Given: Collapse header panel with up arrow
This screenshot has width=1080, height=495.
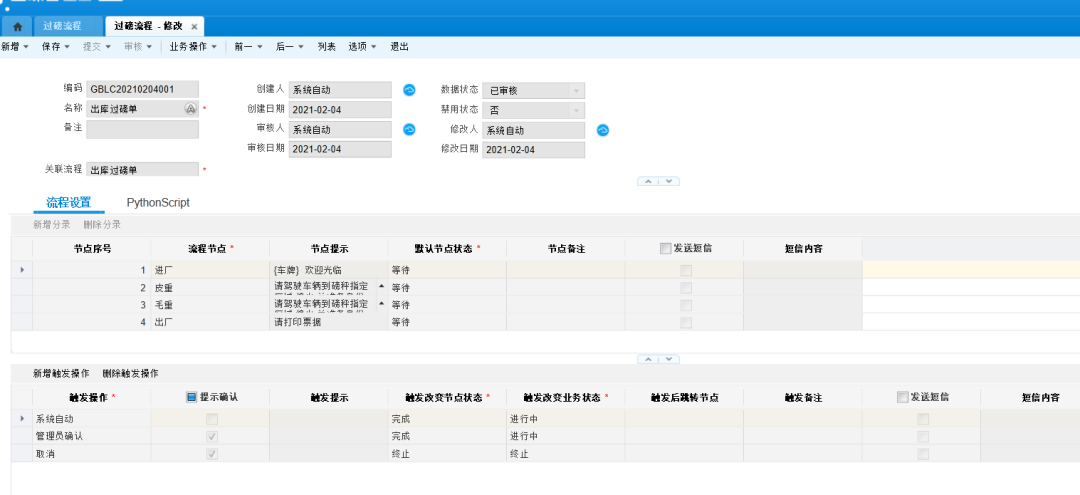Looking at the screenshot, I should [648, 181].
